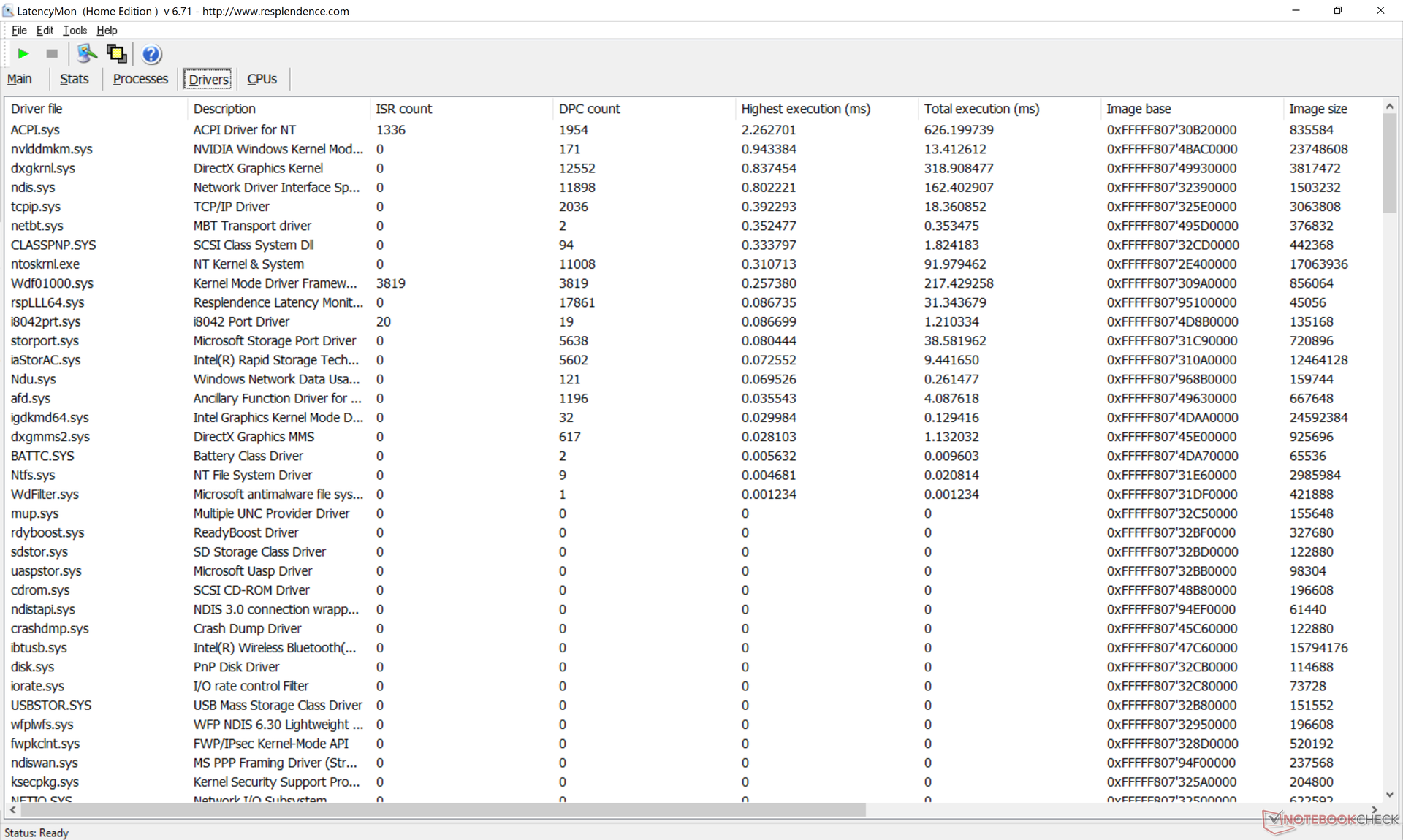Select the igdkmd64.sys driver row
This screenshot has height=840, width=1403.
pyautogui.click(x=693, y=418)
